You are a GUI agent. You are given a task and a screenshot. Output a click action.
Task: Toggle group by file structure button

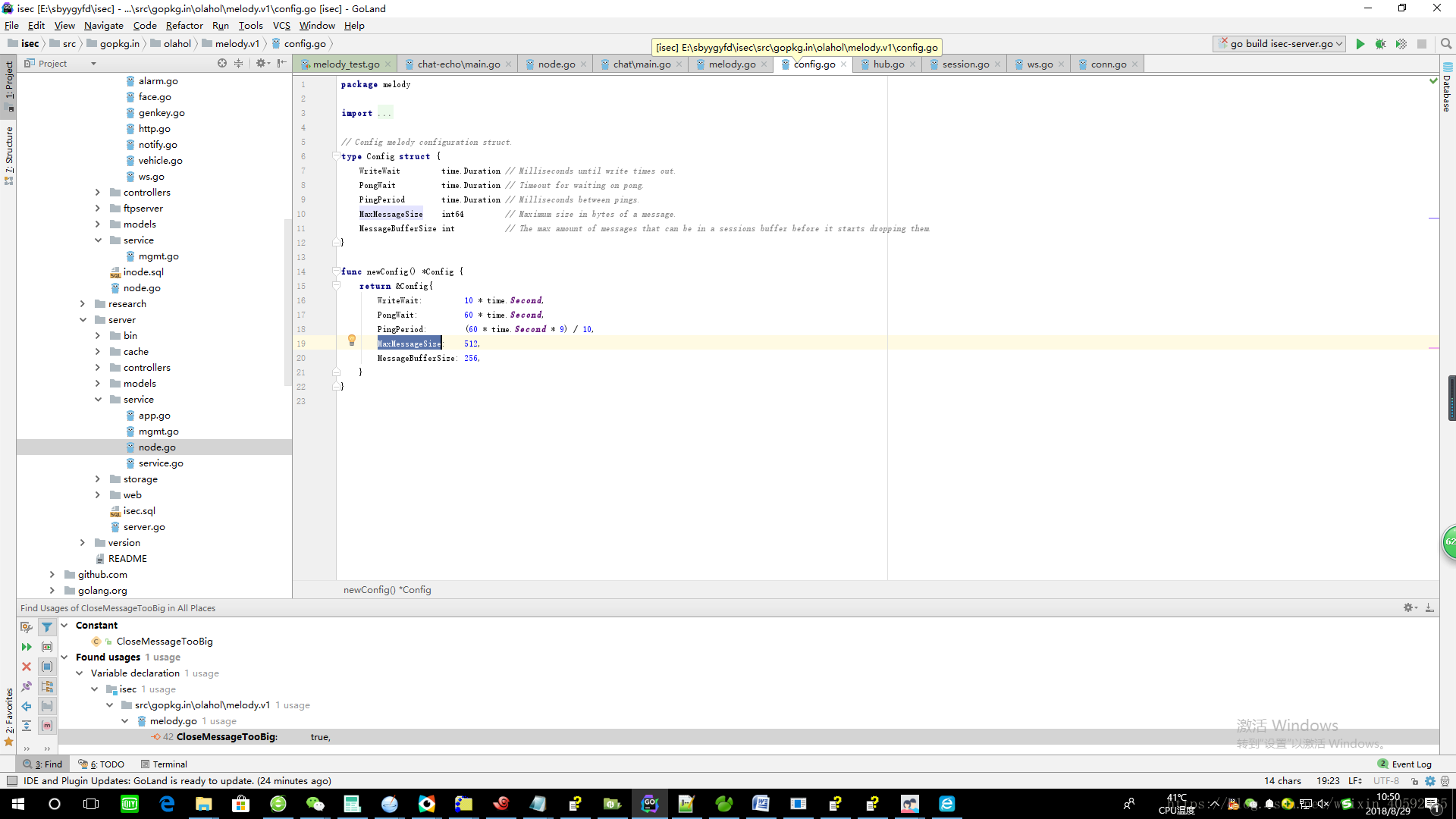point(47,726)
